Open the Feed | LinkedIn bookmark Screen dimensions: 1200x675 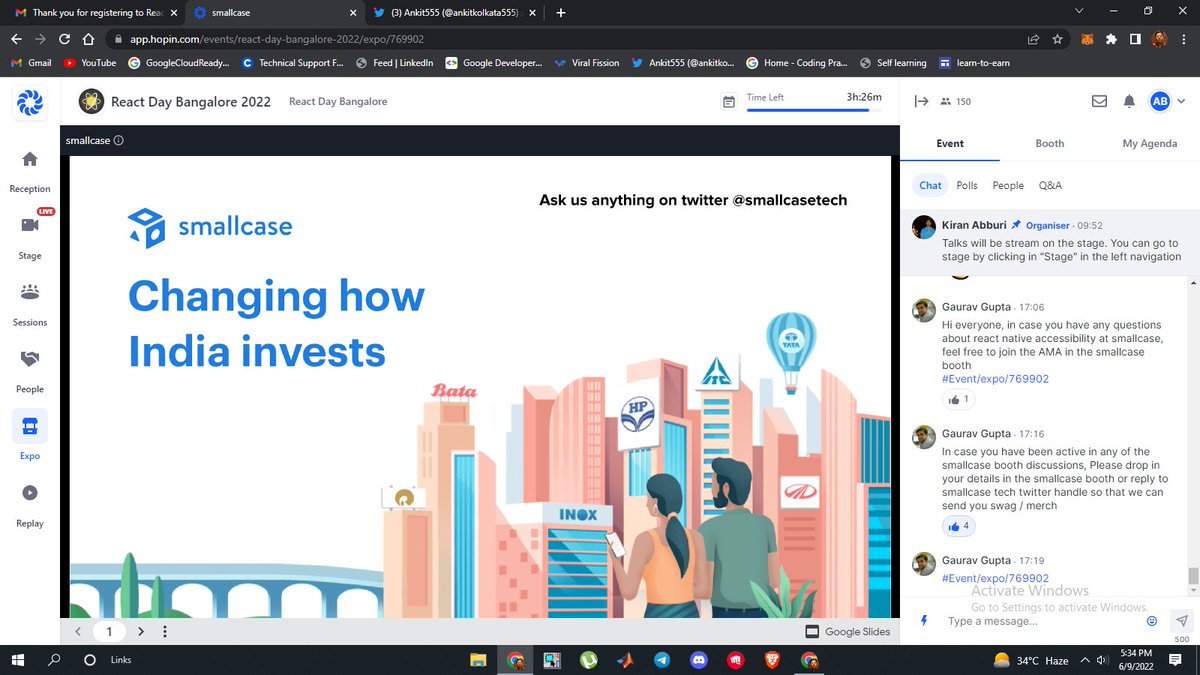(395, 62)
